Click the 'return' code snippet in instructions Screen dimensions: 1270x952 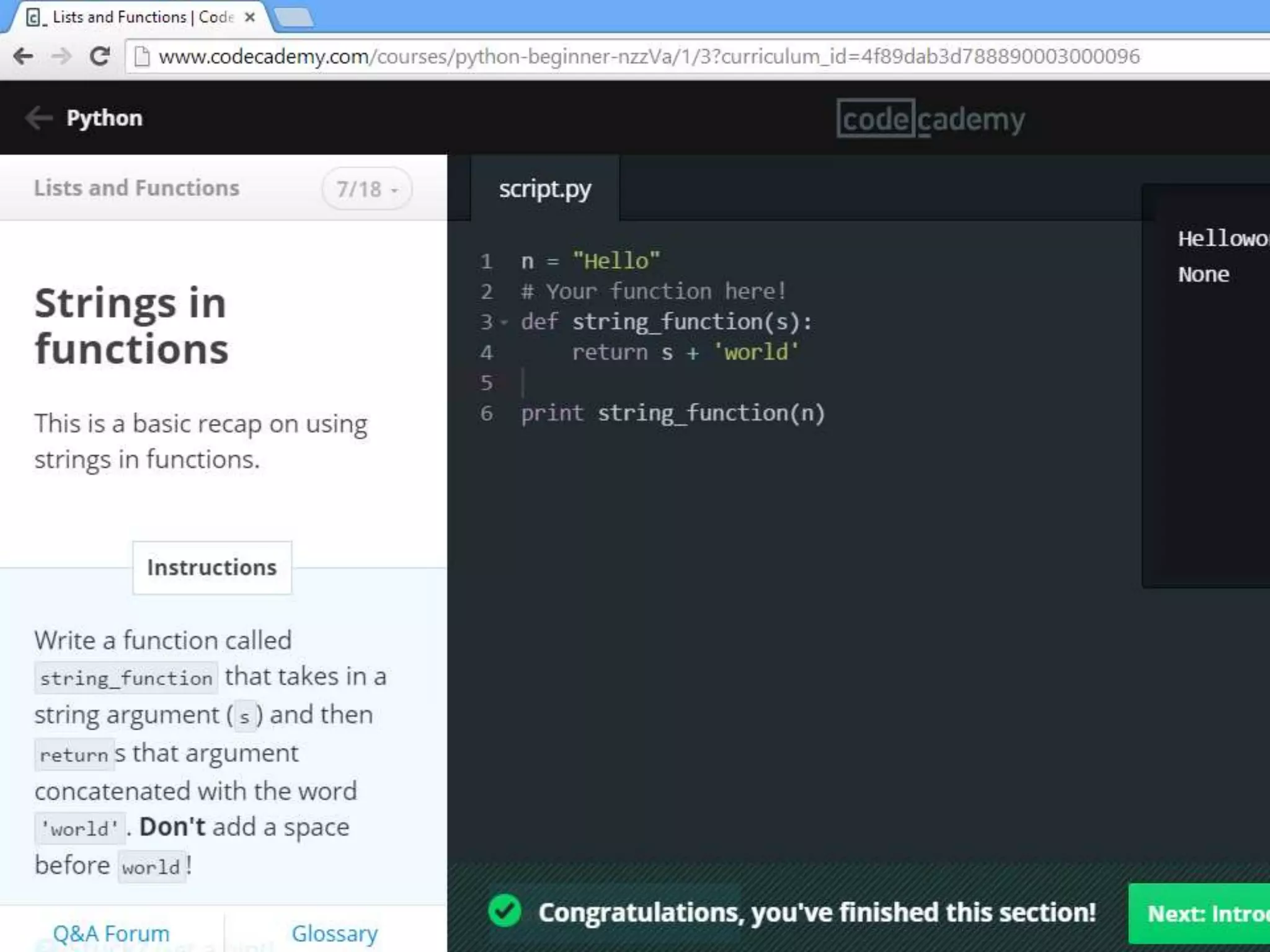pos(74,755)
